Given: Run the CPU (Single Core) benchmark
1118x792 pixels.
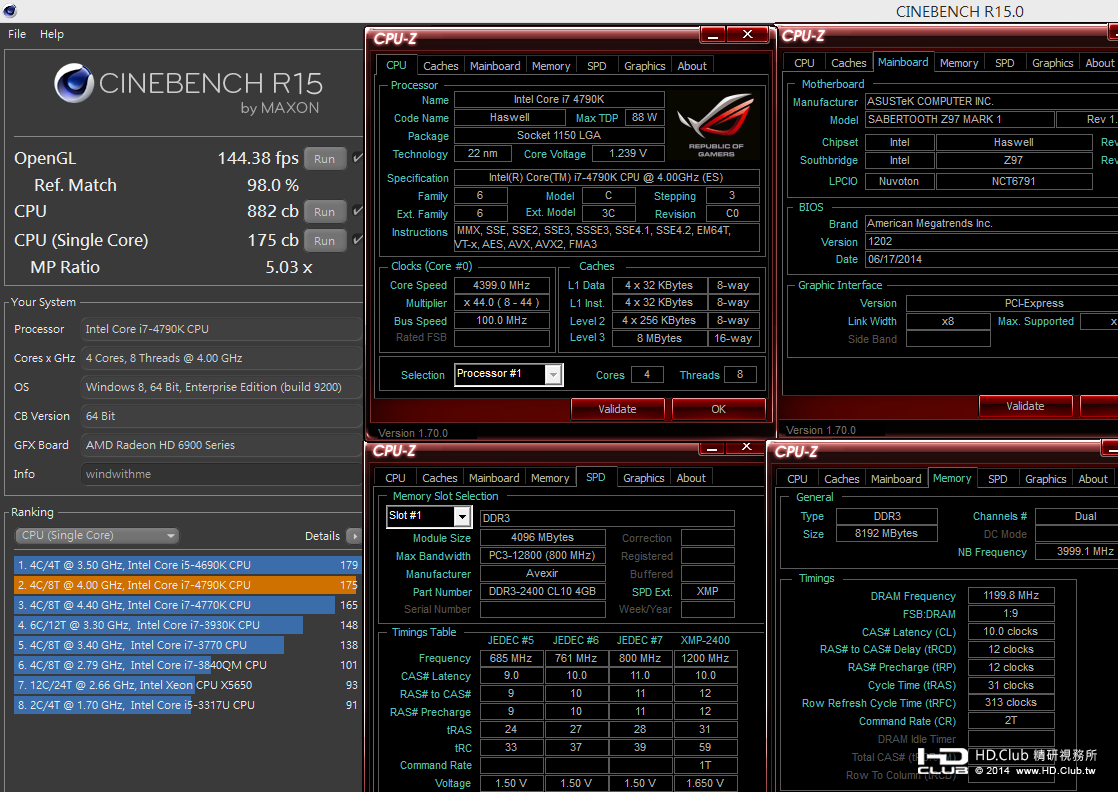Looking at the screenshot, I should tap(324, 241).
